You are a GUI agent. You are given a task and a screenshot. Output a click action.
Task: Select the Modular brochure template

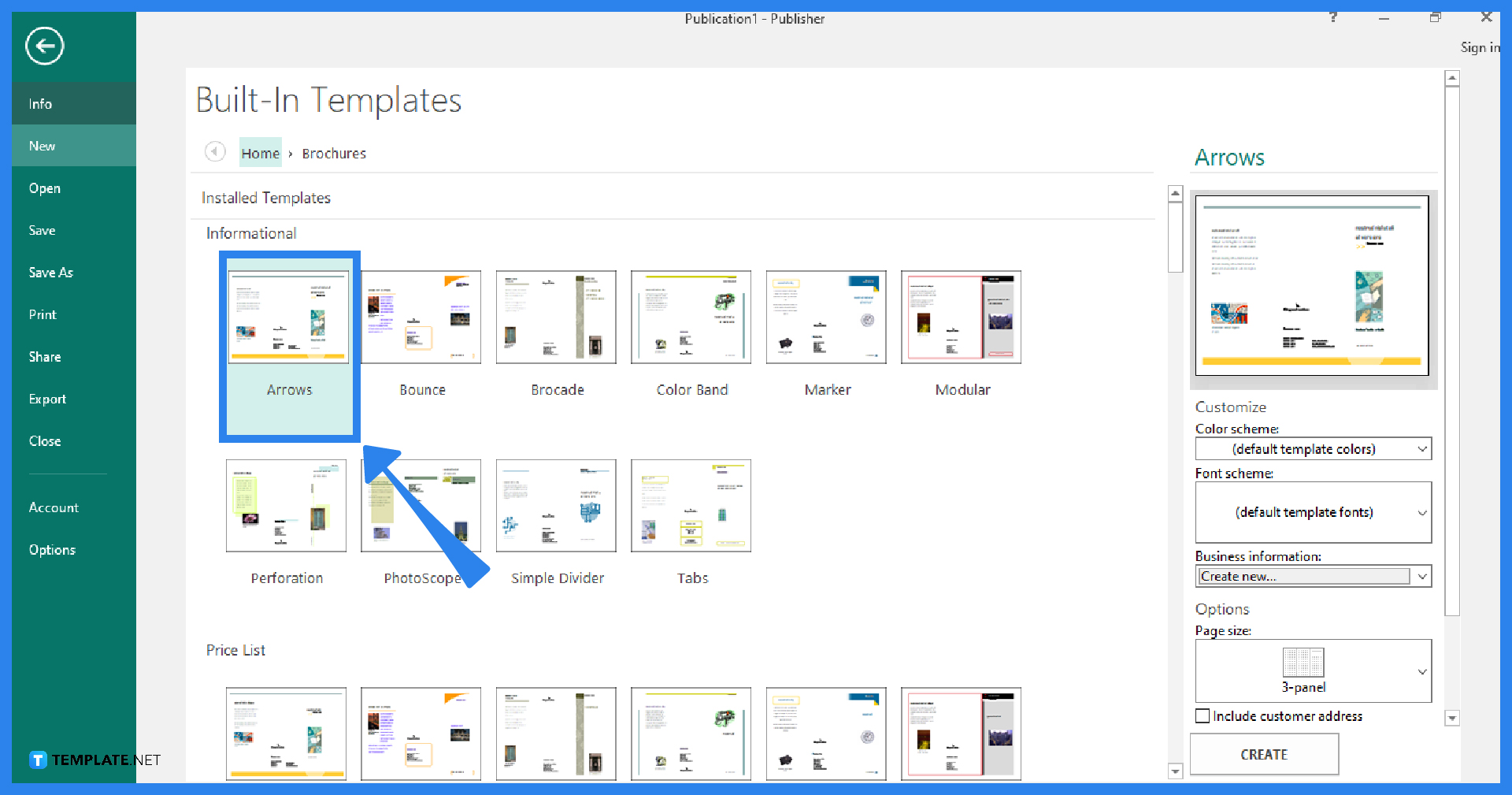[x=960, y=317]
